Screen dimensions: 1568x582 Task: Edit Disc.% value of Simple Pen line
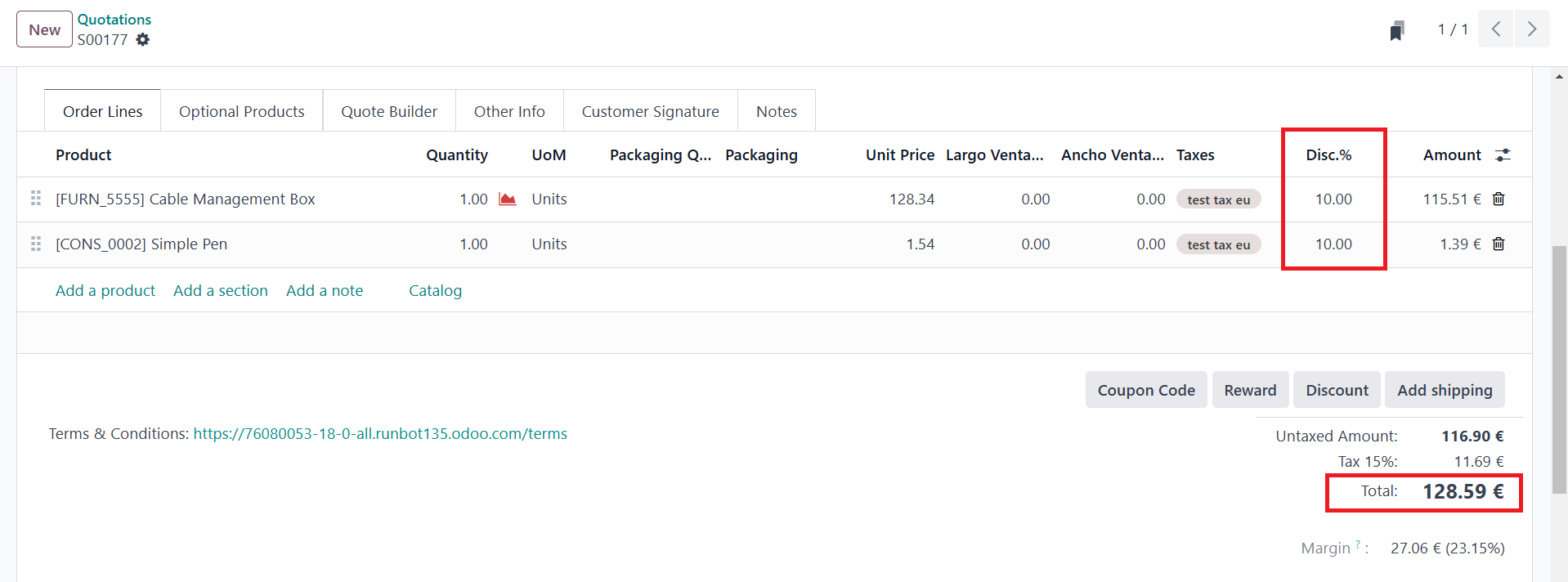pos(1333,244)
